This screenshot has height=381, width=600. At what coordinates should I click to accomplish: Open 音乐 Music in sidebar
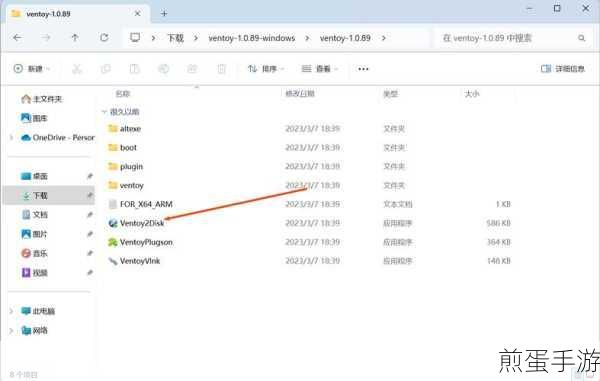34,253
